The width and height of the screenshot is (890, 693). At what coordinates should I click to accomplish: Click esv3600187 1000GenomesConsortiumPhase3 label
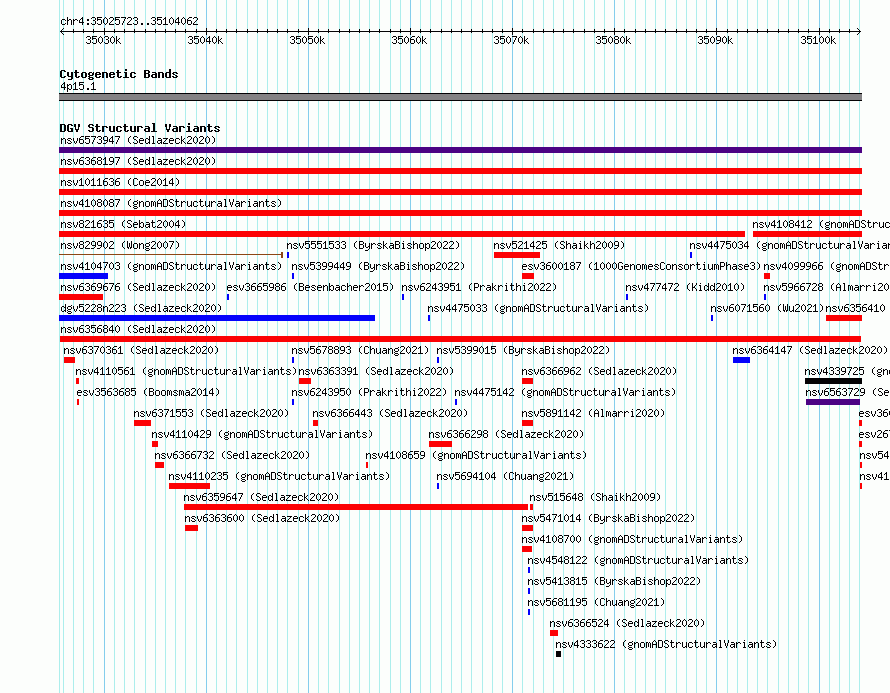tap(641, 266)
